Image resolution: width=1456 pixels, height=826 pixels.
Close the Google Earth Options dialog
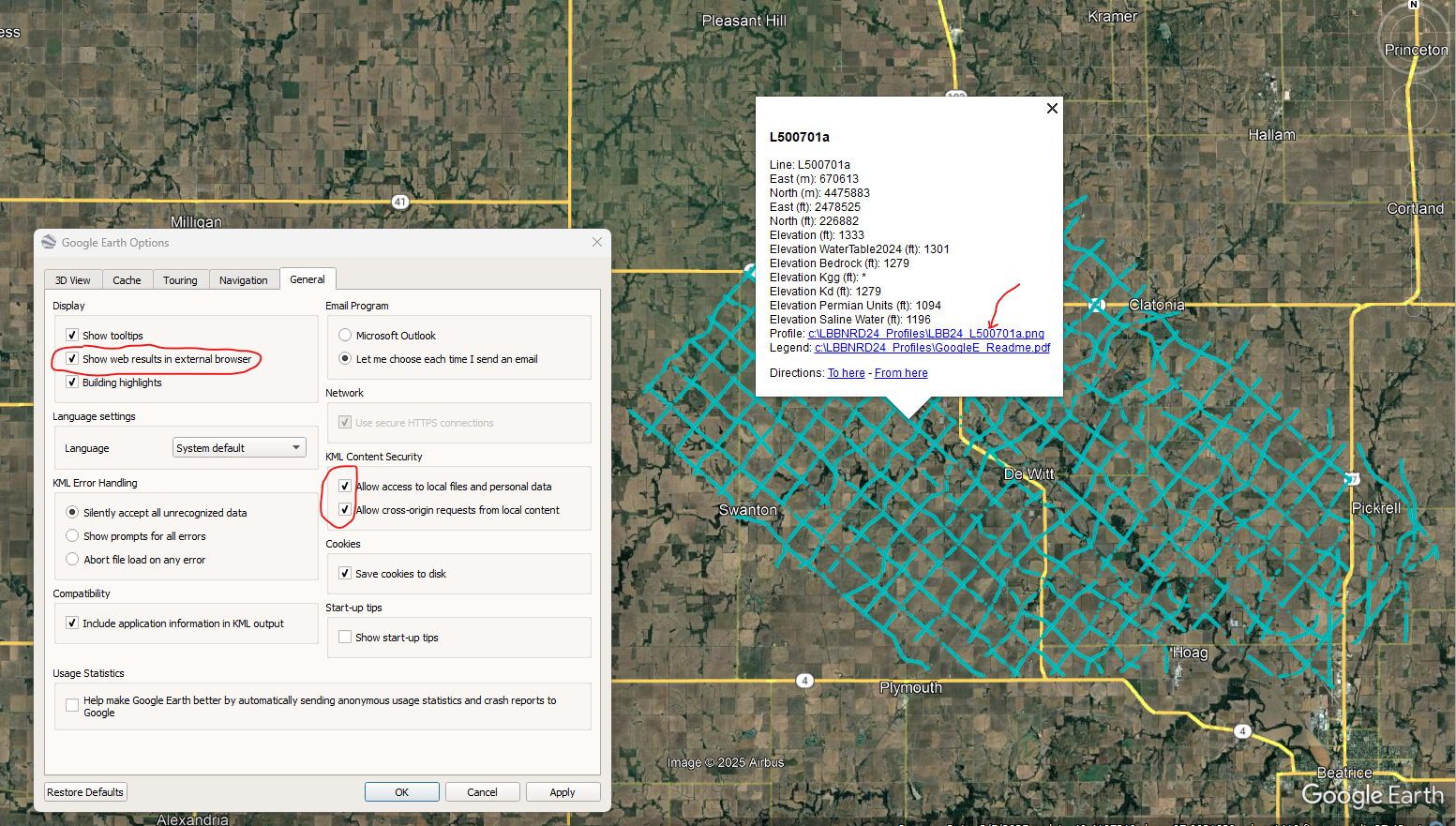coord(597,242)
